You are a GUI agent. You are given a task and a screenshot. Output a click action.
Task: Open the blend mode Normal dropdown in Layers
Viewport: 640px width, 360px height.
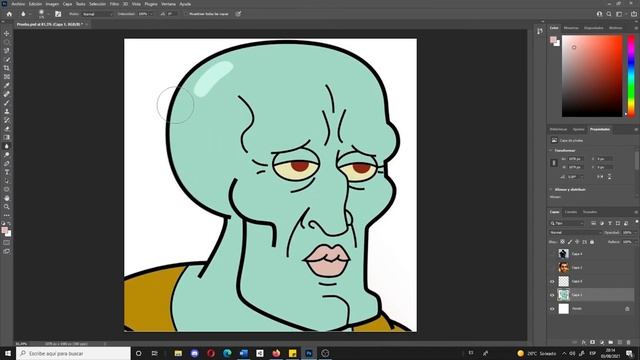tap(576, 233)
